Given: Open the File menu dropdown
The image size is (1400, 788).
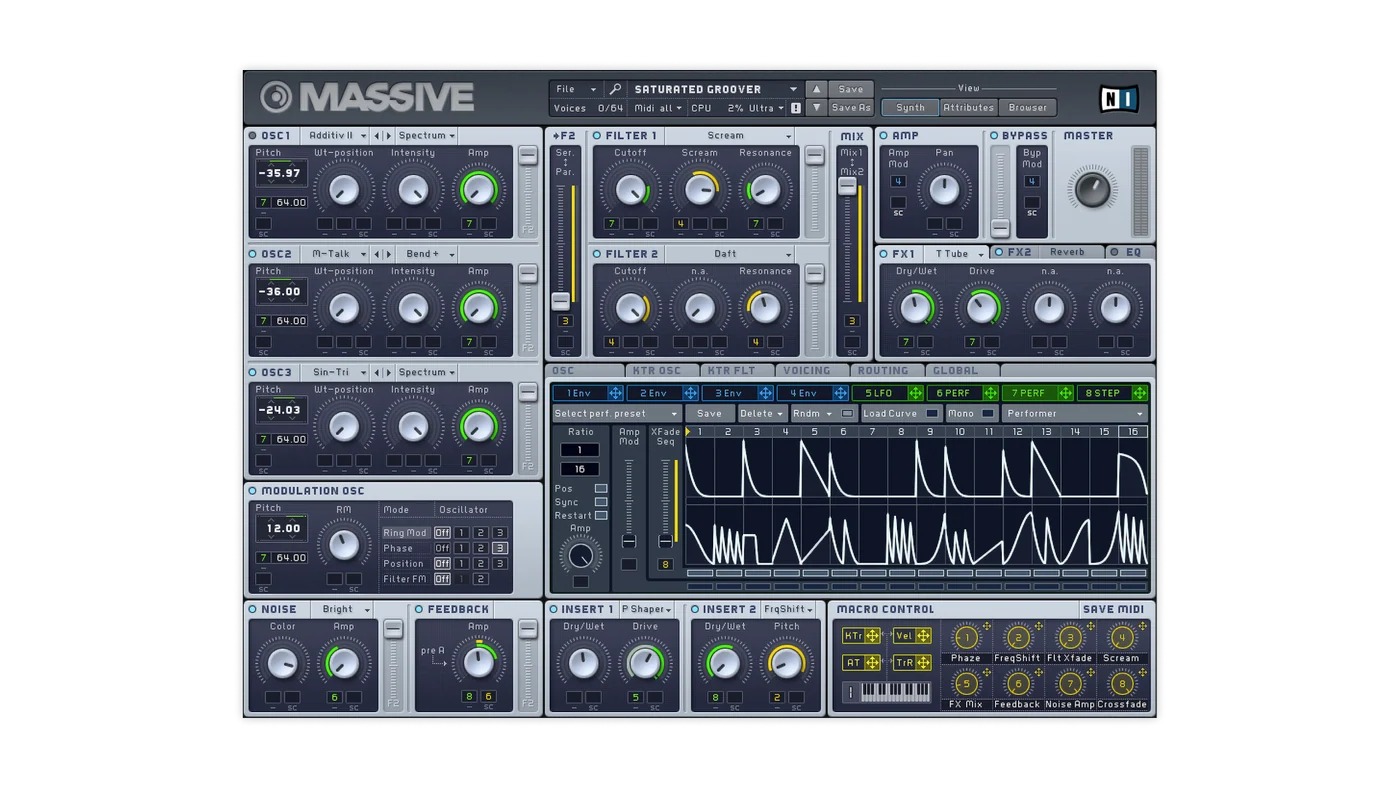Looking at the screenshot, I should click(x=576, y=89).
